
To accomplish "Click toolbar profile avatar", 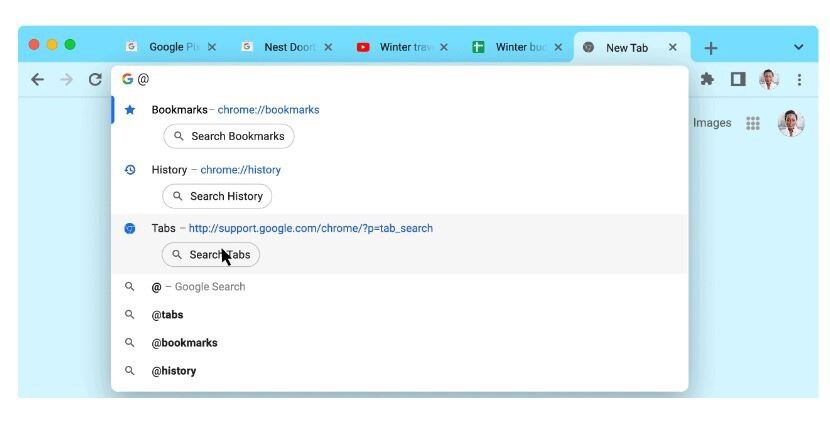I will point(769,79).
